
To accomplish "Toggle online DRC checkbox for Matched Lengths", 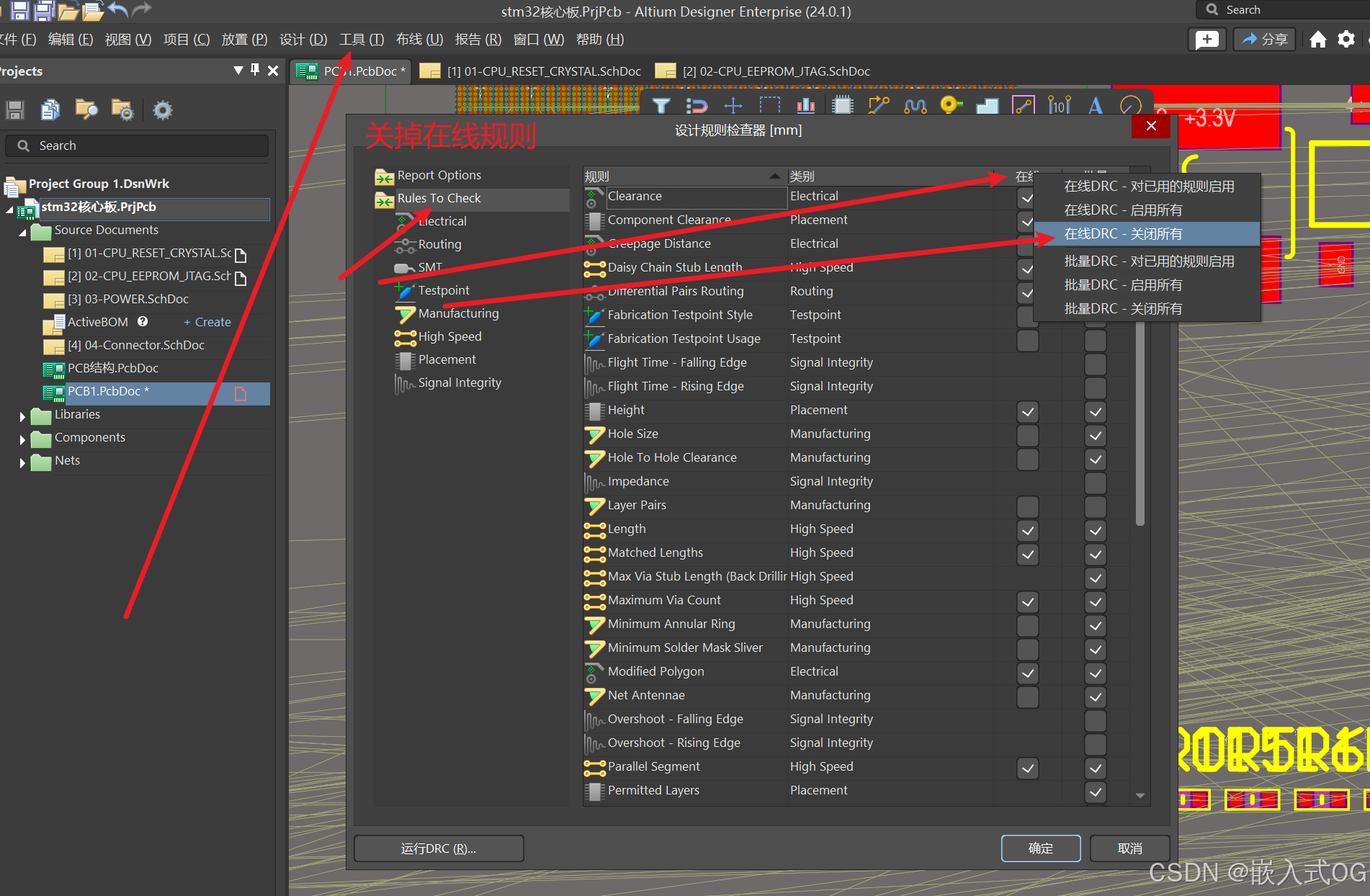I will pyautogui.click(x=1028, y=555).
